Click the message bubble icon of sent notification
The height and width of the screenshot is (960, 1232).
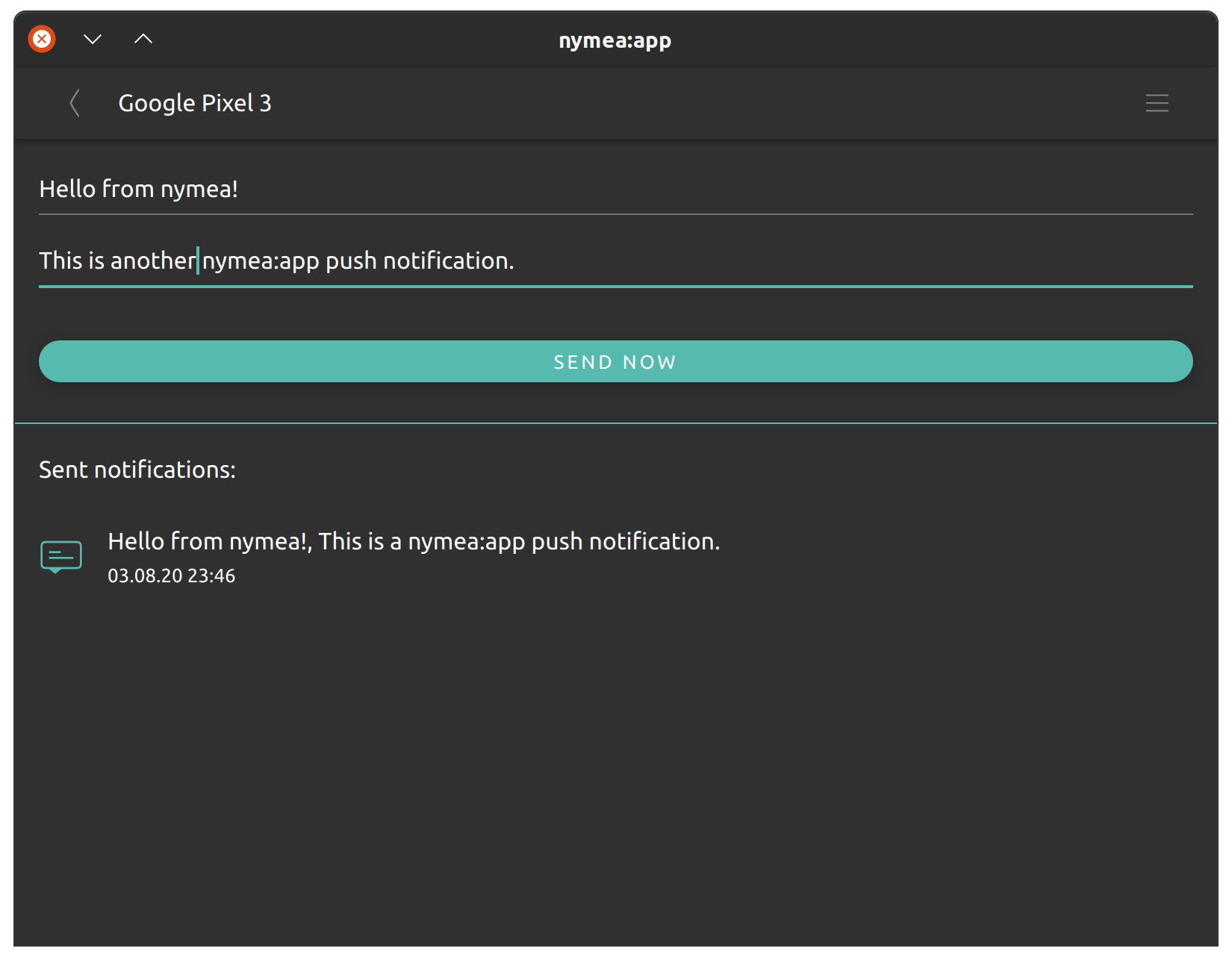pos(61,557)
